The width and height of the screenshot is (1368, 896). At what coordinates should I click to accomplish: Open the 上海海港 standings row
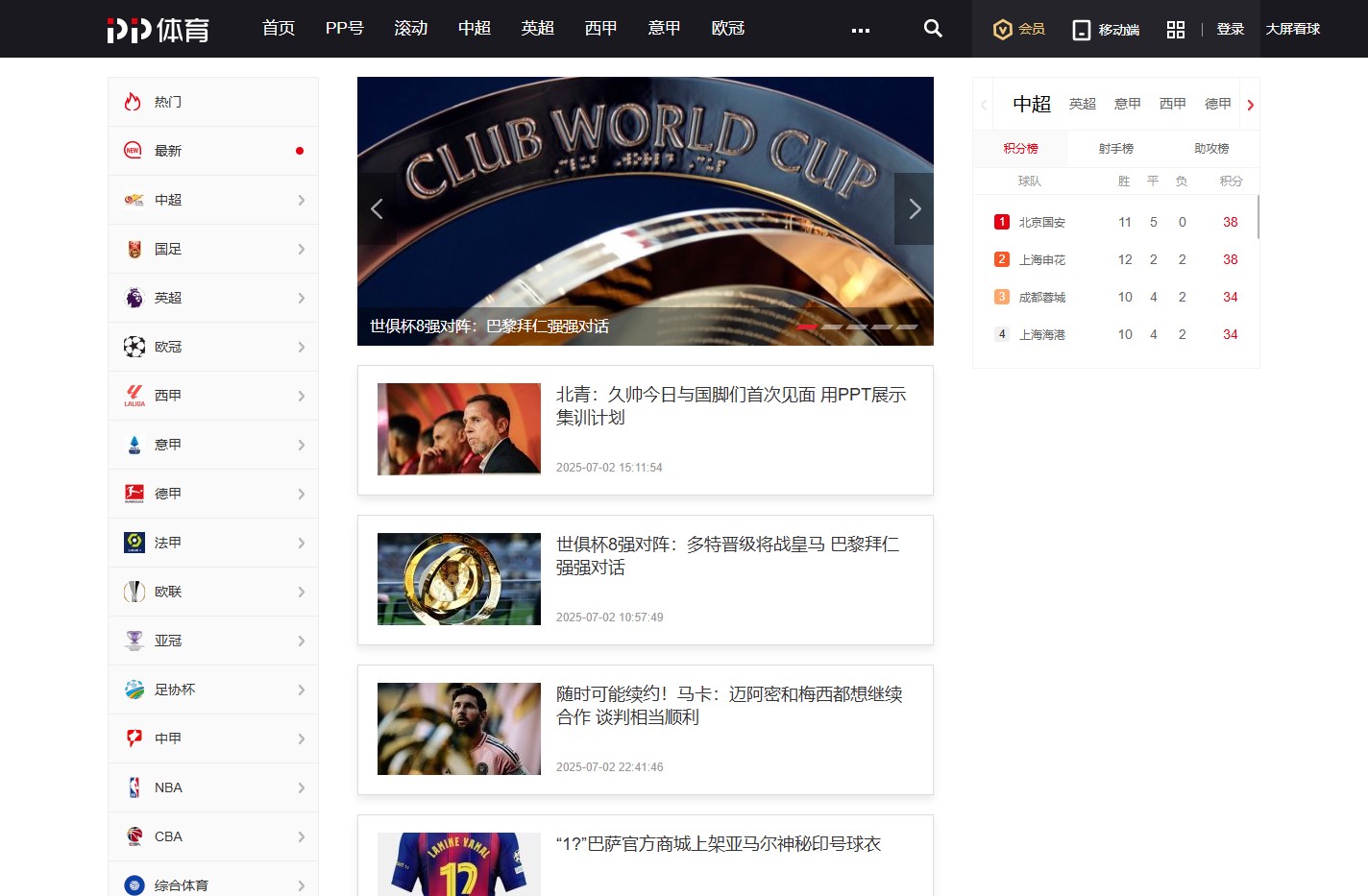tap(1116, 334)
